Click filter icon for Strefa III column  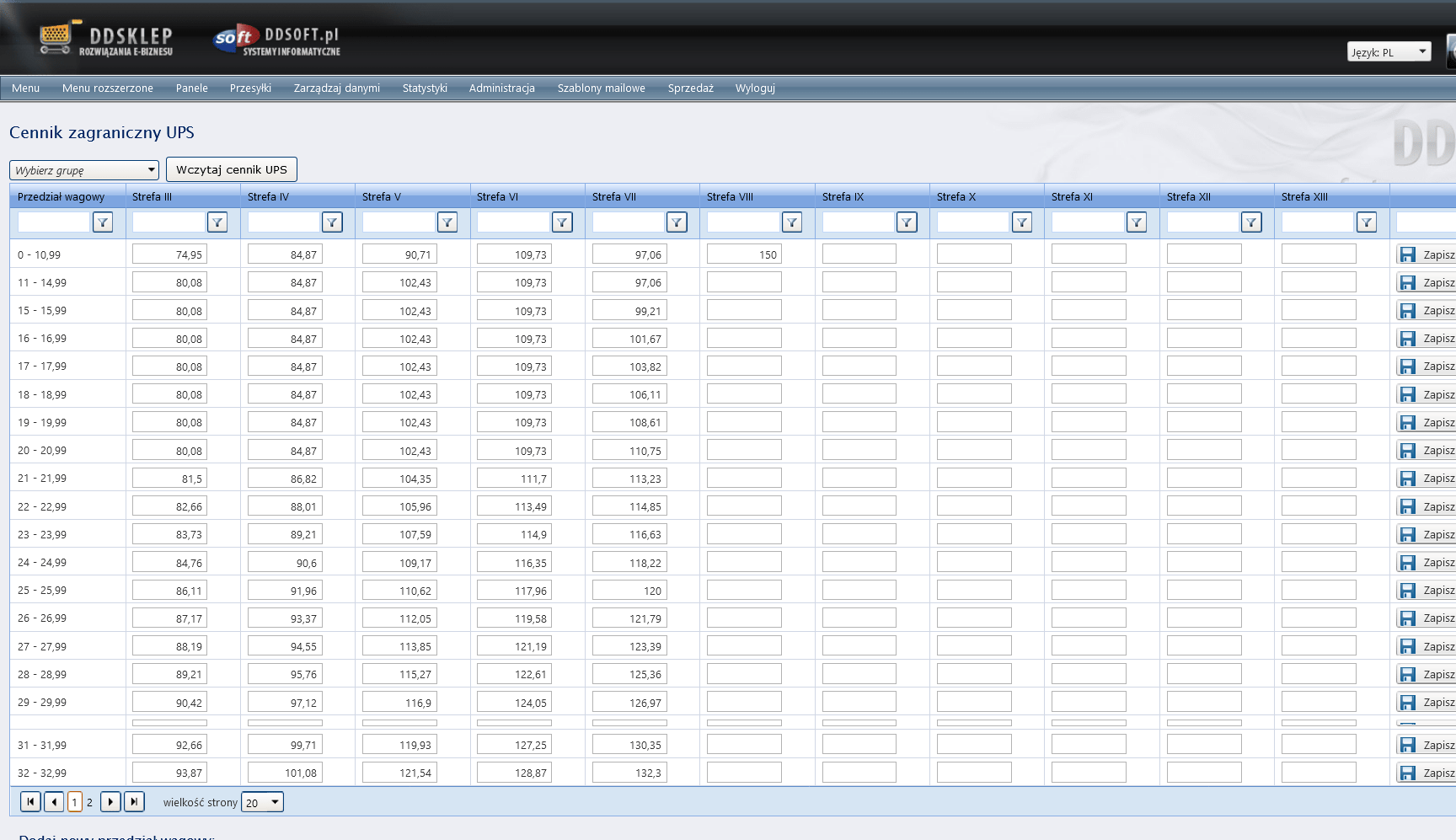pos(217,222)
